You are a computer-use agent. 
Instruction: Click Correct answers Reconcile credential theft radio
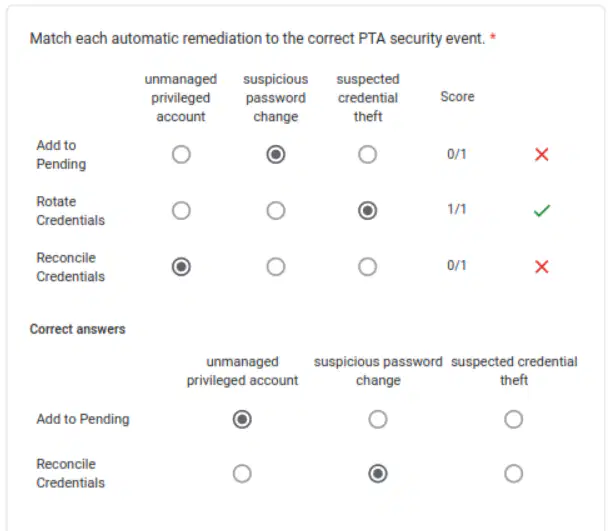(514, 474)
